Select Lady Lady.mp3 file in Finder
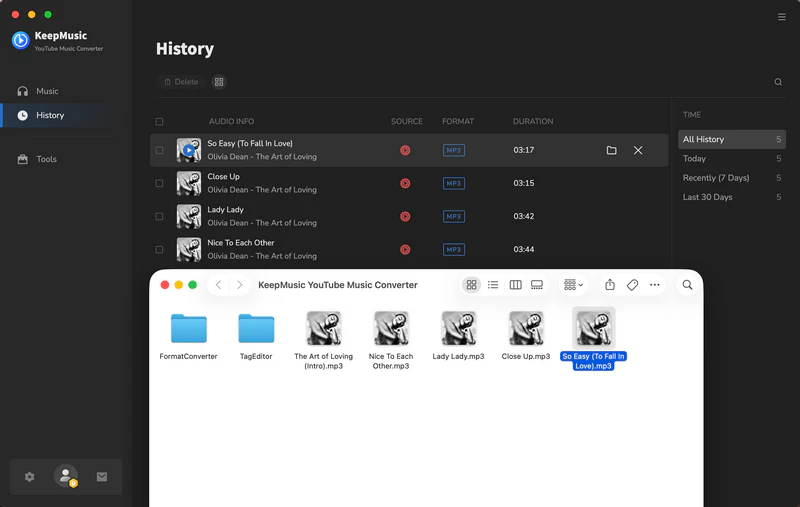 [x=458, y=337]
